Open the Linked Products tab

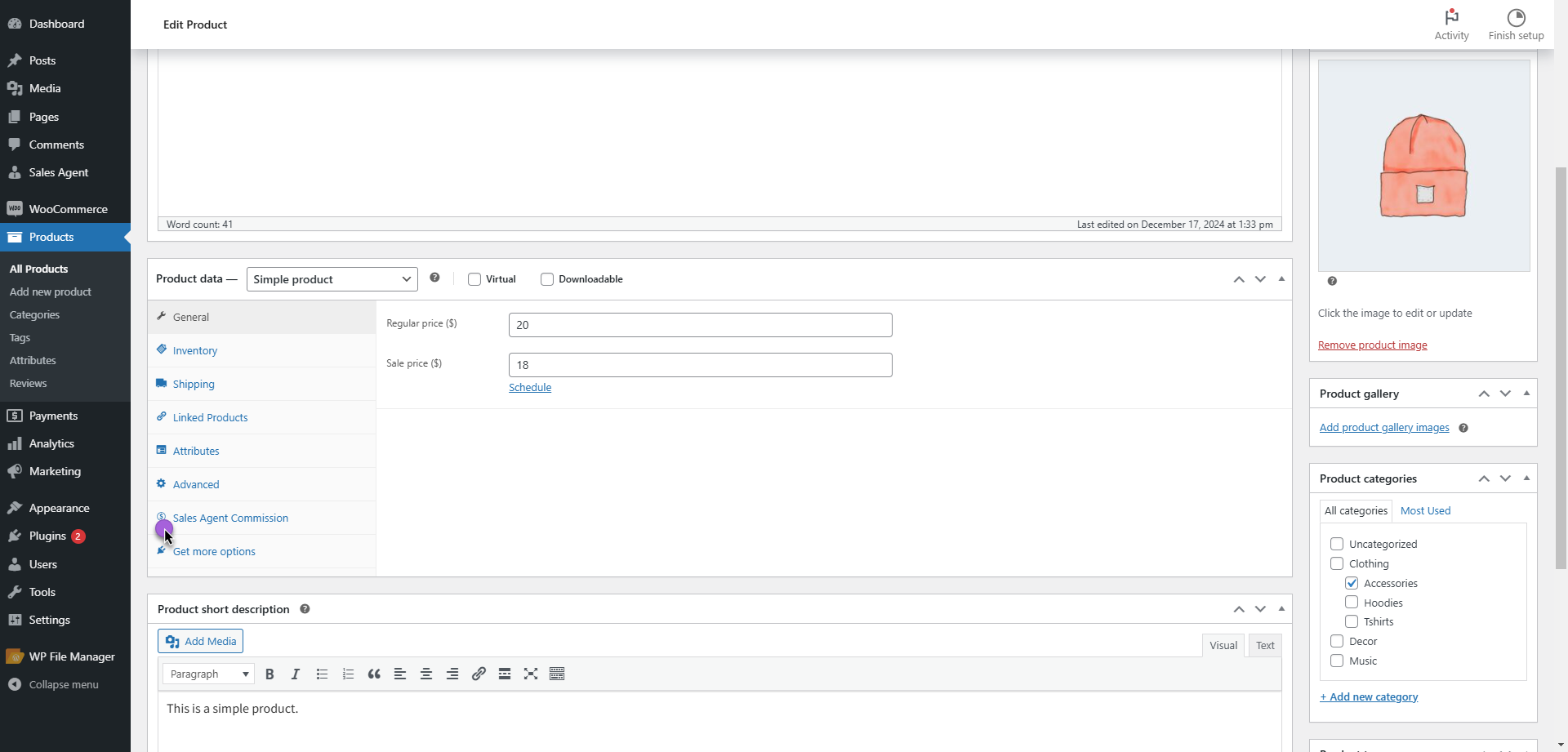(x=261, y=417)
